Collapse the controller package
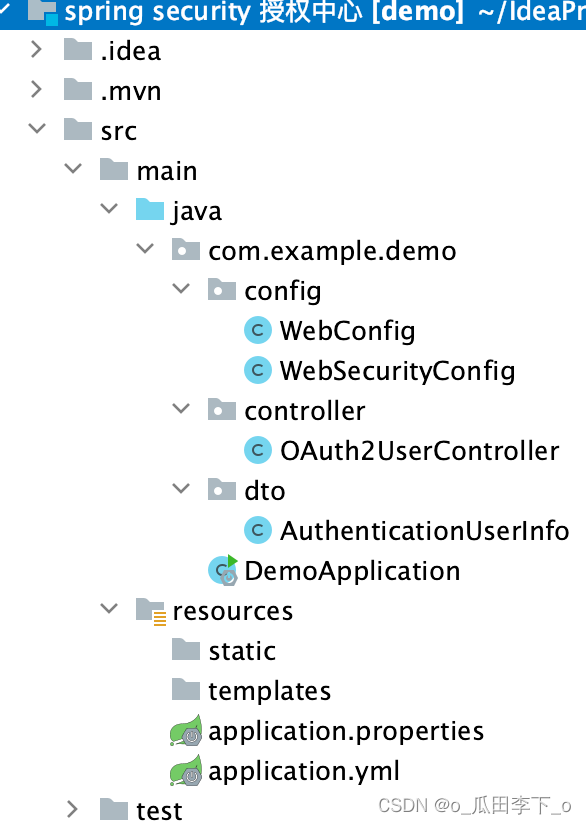The height and width of the screenshot is (824, 586). (x=181, y=410)
